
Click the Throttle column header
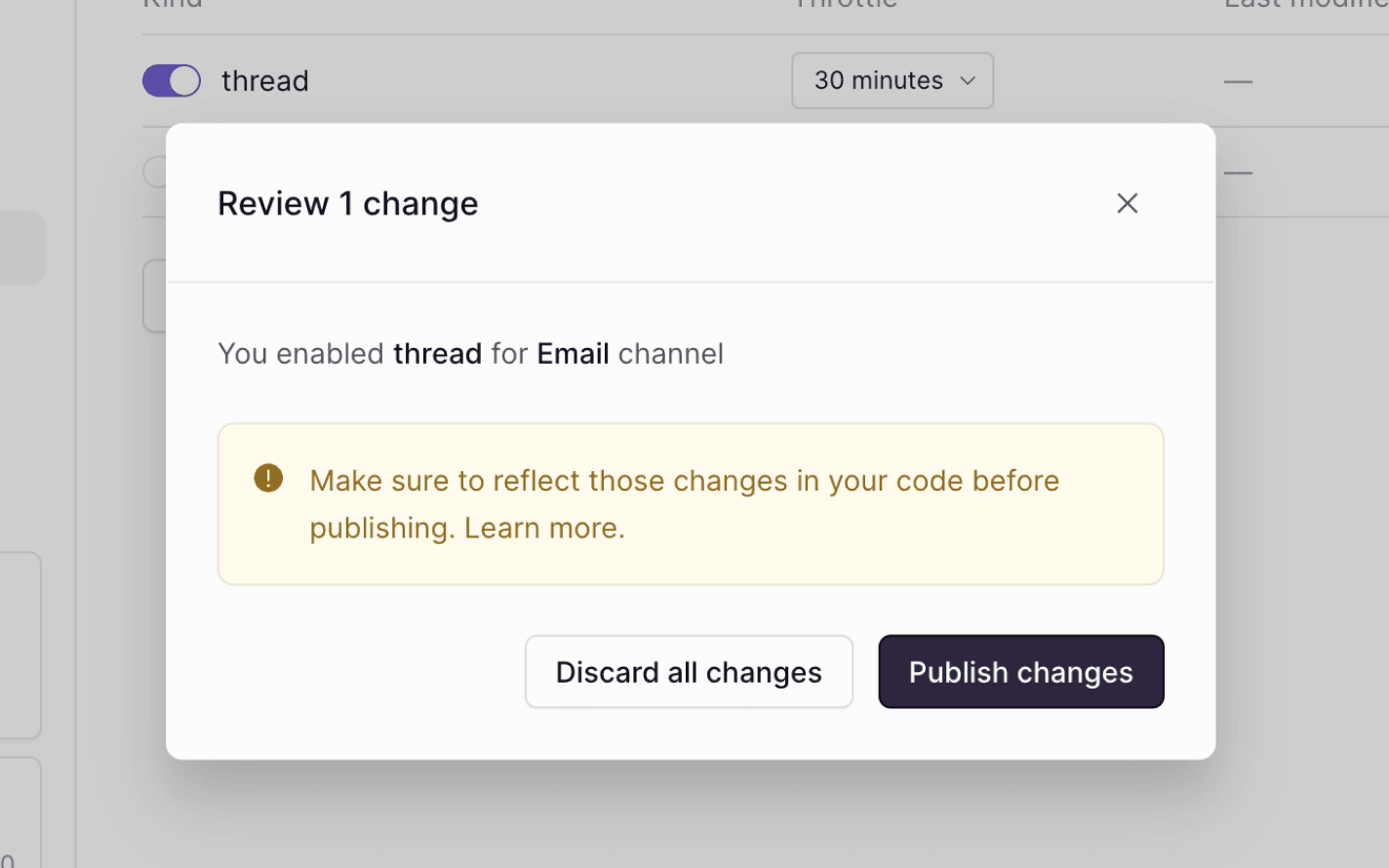845,6
